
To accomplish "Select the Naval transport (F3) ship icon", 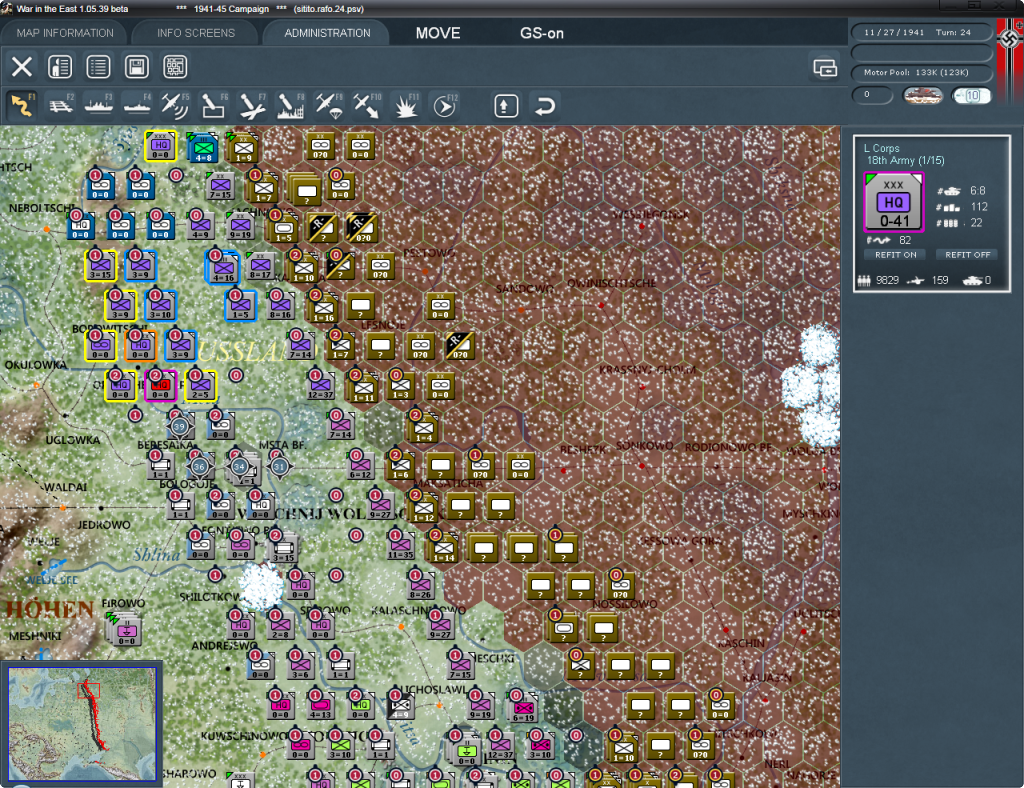I will [x=99, y=105].
